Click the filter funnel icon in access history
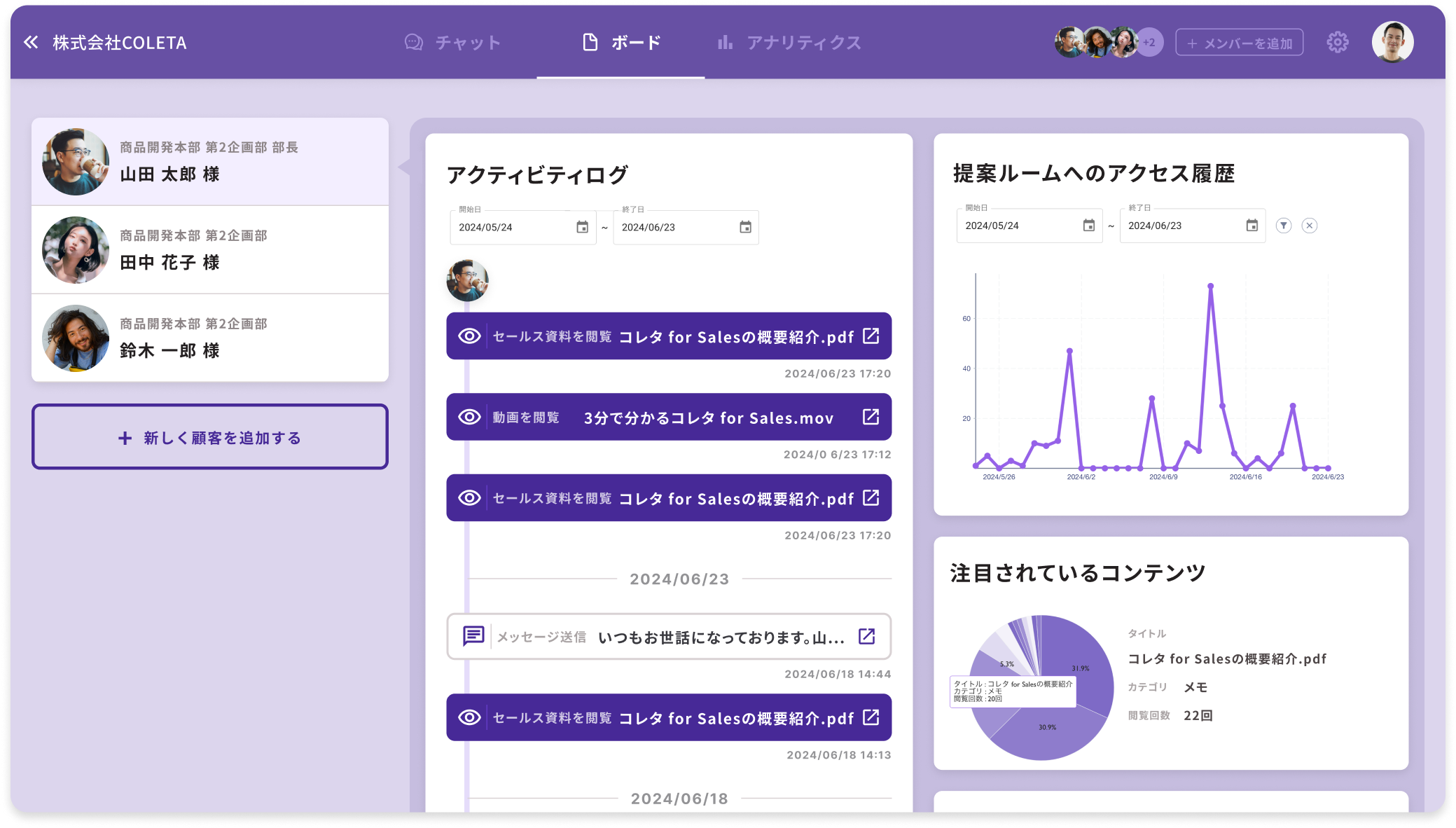The height and width of the screenshot is (828, 1456). [x=1283, y=226]
